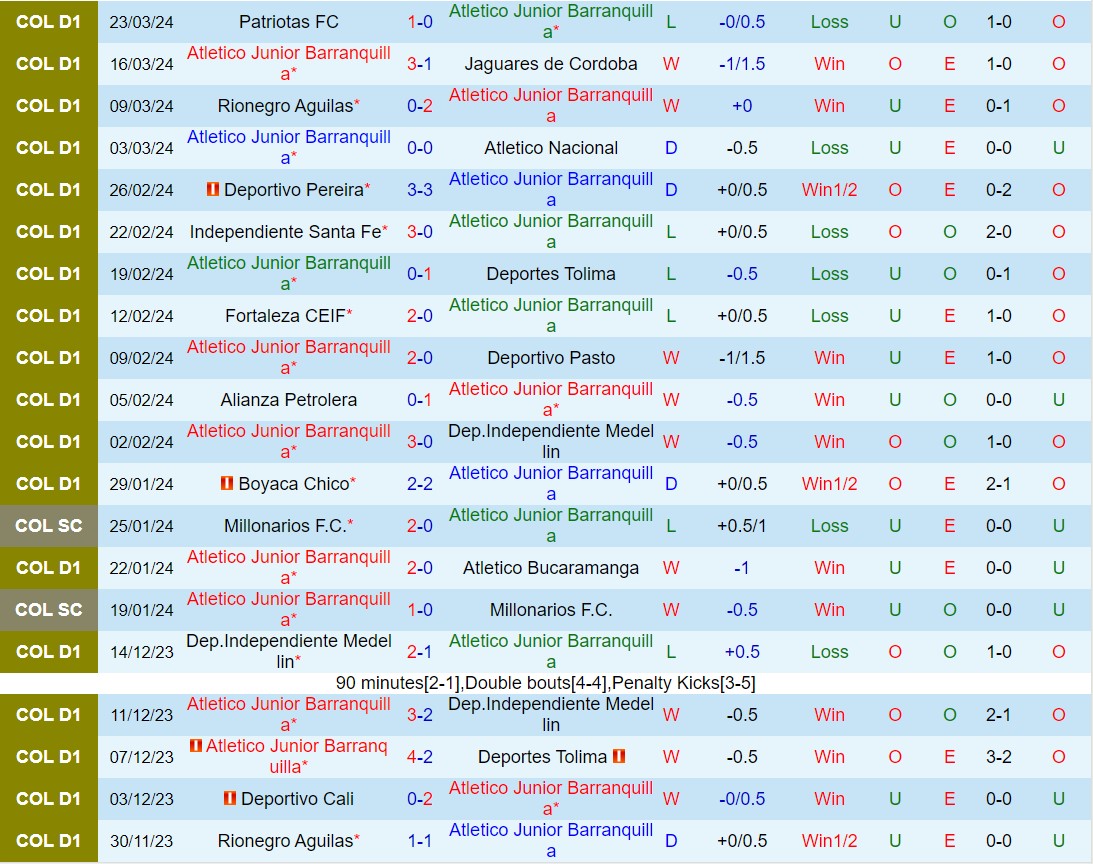The width and height of the screenshot is (1093, 864).
Task: Open the Deportivo Pasto team link
Action: tap(551, 358)
